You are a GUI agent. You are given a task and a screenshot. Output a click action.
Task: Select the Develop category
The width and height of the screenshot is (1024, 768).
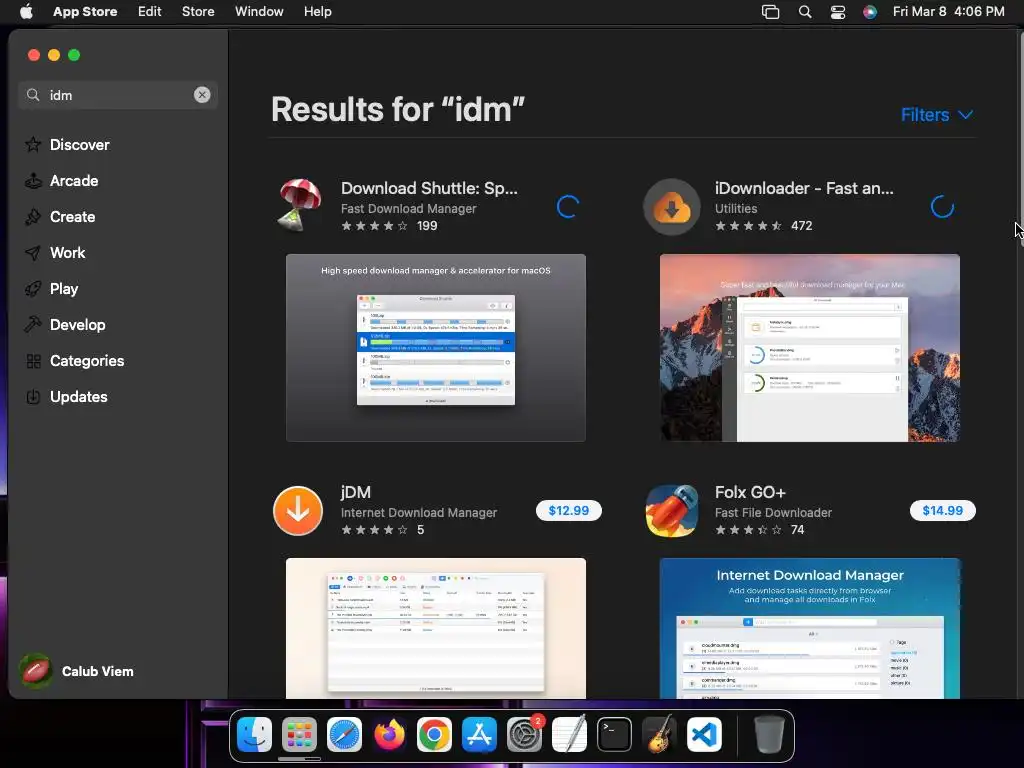(65, 325)
